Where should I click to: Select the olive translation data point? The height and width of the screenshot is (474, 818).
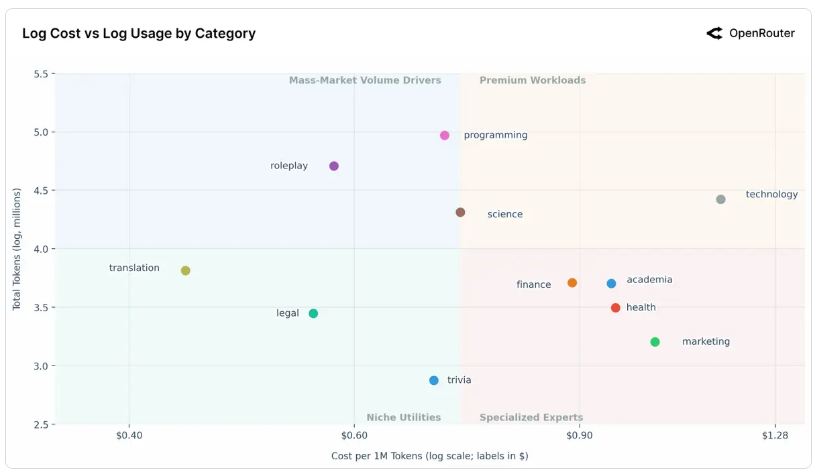point(186,271)
